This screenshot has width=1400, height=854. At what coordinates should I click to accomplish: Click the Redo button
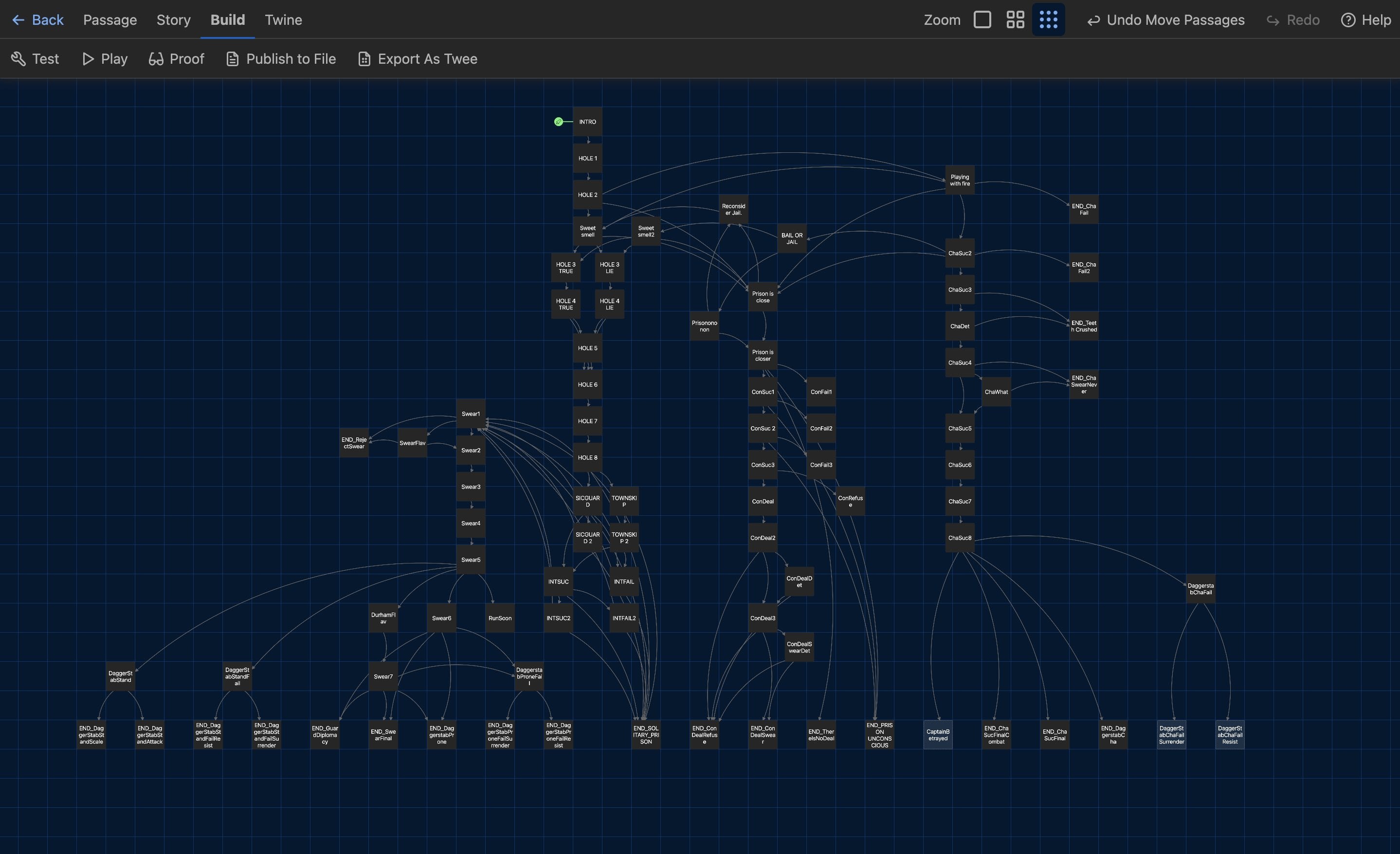1293,20
